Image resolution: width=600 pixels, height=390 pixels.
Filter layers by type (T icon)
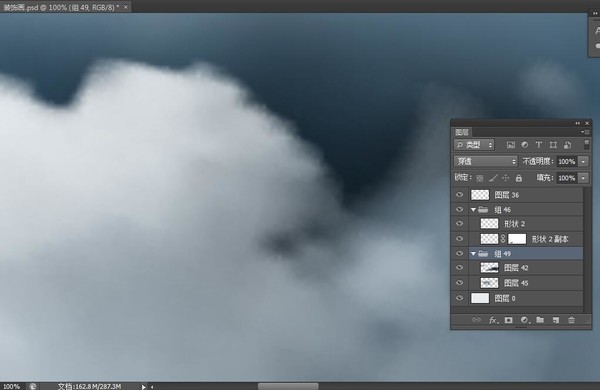click(539, 145)
